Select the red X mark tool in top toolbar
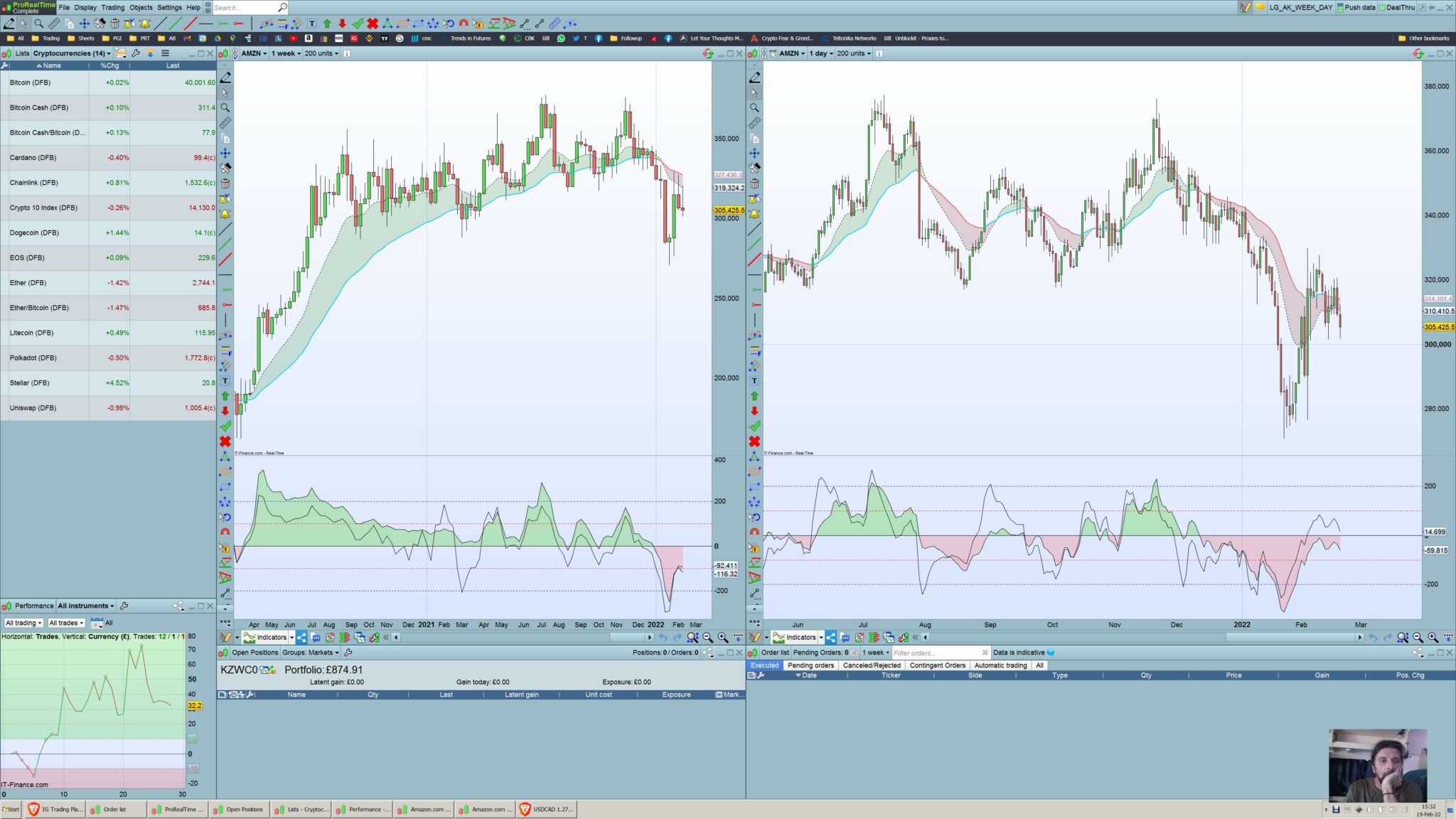 coord(373,23)
